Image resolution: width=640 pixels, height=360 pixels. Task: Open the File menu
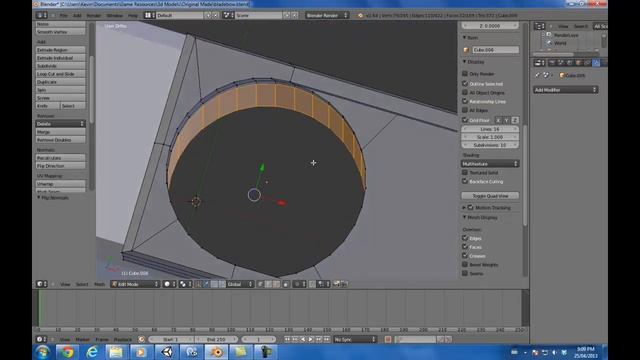[64, 15]
